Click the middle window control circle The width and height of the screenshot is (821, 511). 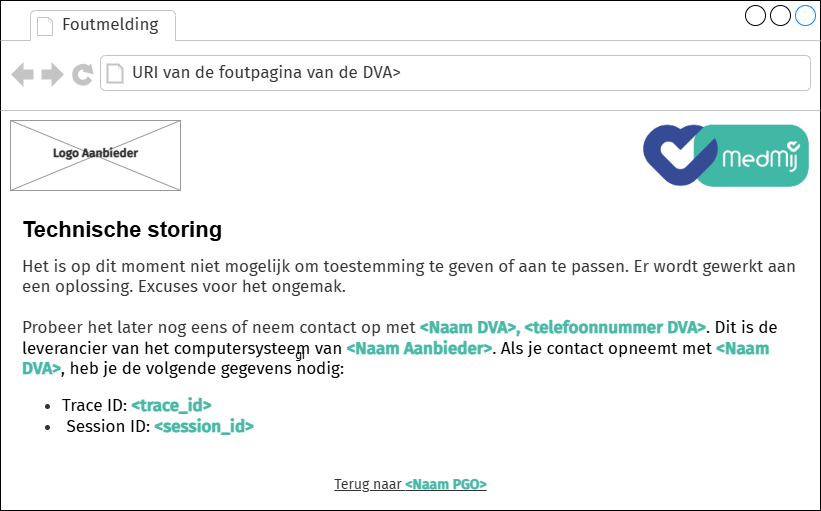[781, 16]
